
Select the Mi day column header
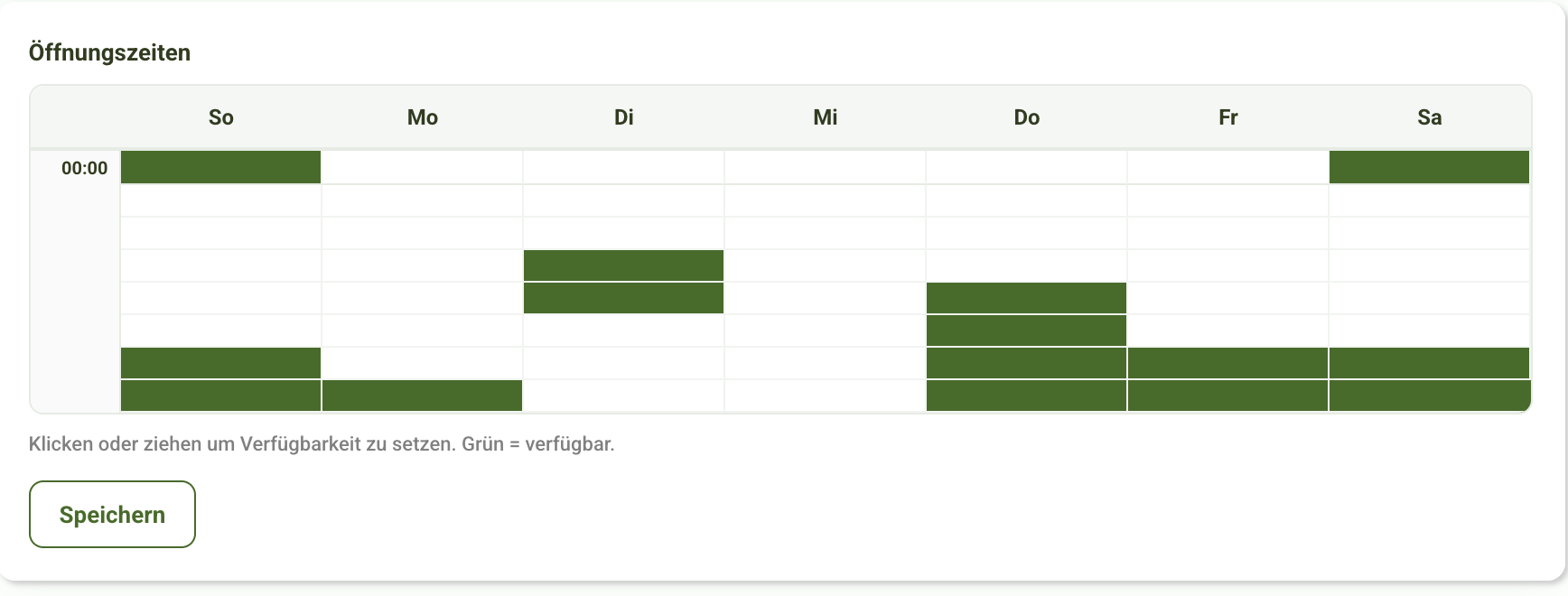point(825,117)
